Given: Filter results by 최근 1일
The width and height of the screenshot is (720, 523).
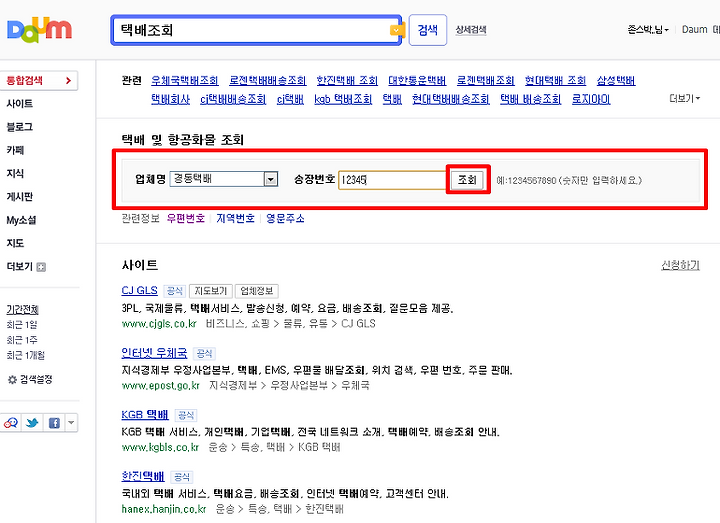Looking at the screenshot, I should tap(22, 325).
